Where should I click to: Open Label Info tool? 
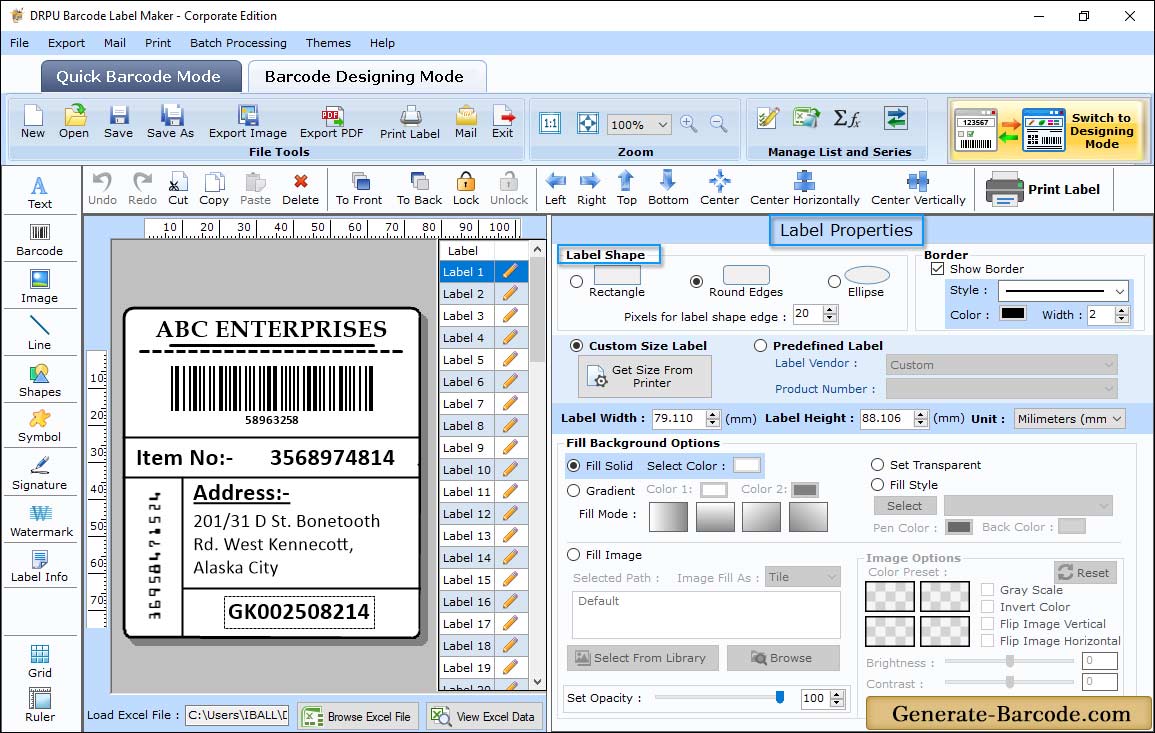pos(40,567)
